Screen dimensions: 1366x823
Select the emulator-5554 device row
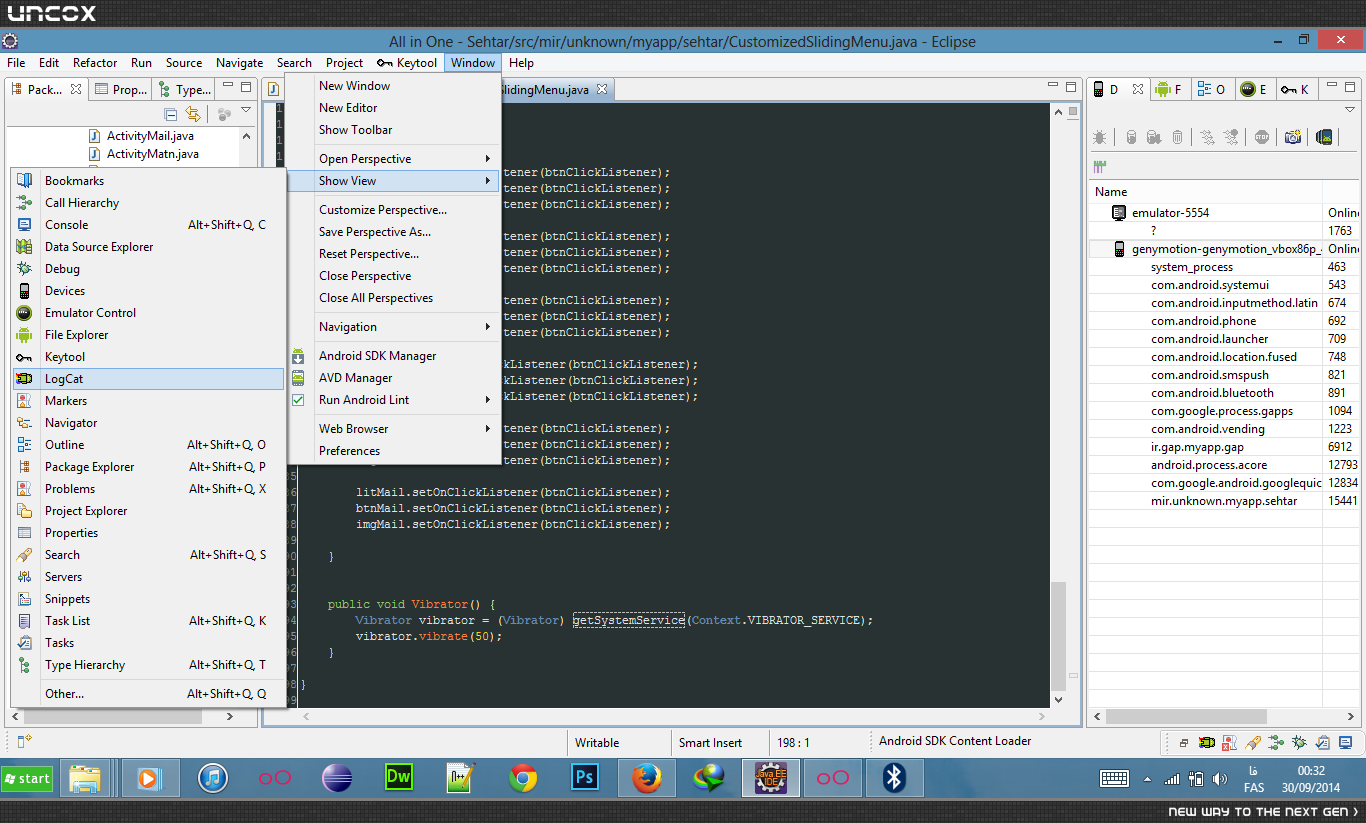1224,213
